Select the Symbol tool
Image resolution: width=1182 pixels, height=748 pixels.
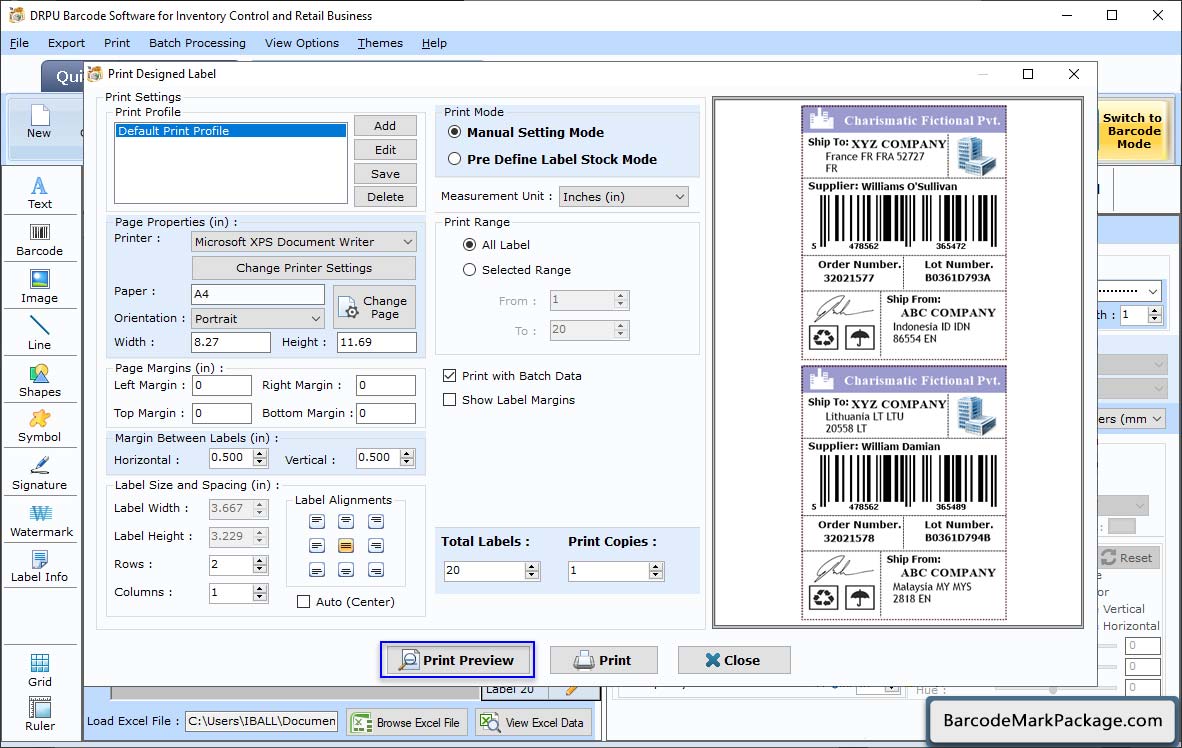pos(40,426)
